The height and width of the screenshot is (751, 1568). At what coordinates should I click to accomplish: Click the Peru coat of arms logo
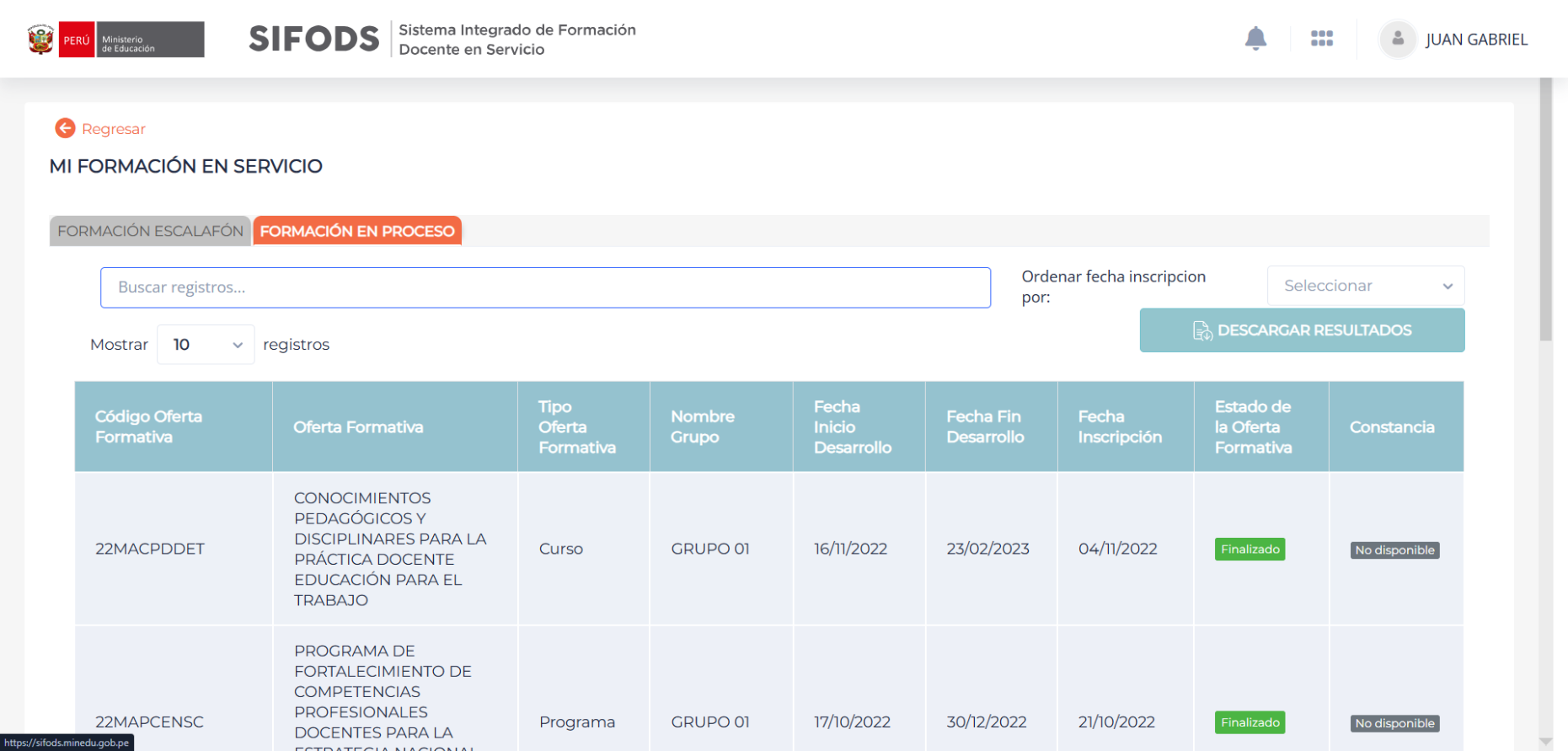(40, 40)
